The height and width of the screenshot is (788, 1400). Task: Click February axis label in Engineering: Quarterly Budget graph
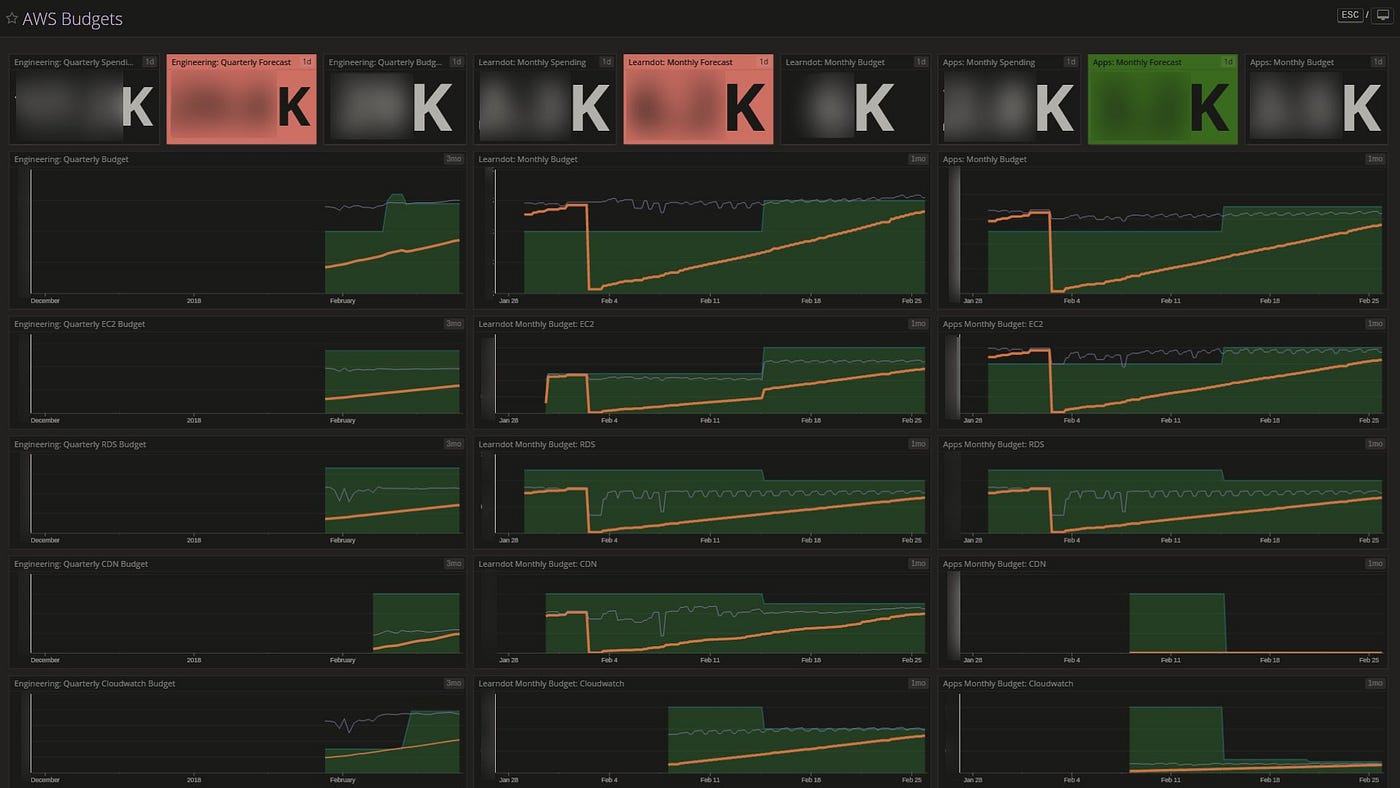tap(342, 300)
